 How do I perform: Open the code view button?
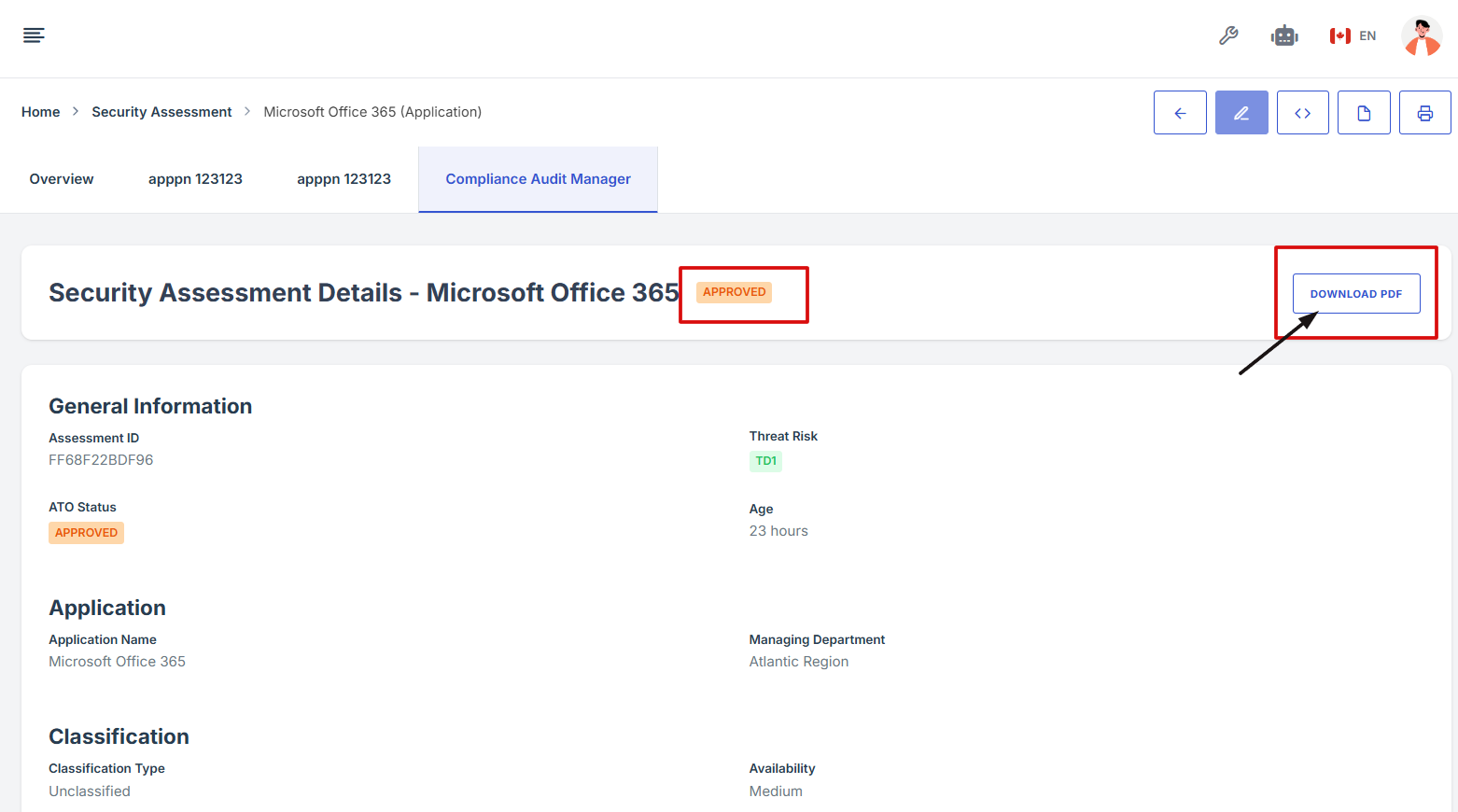pyautogui.click(x=1302, y=113)
